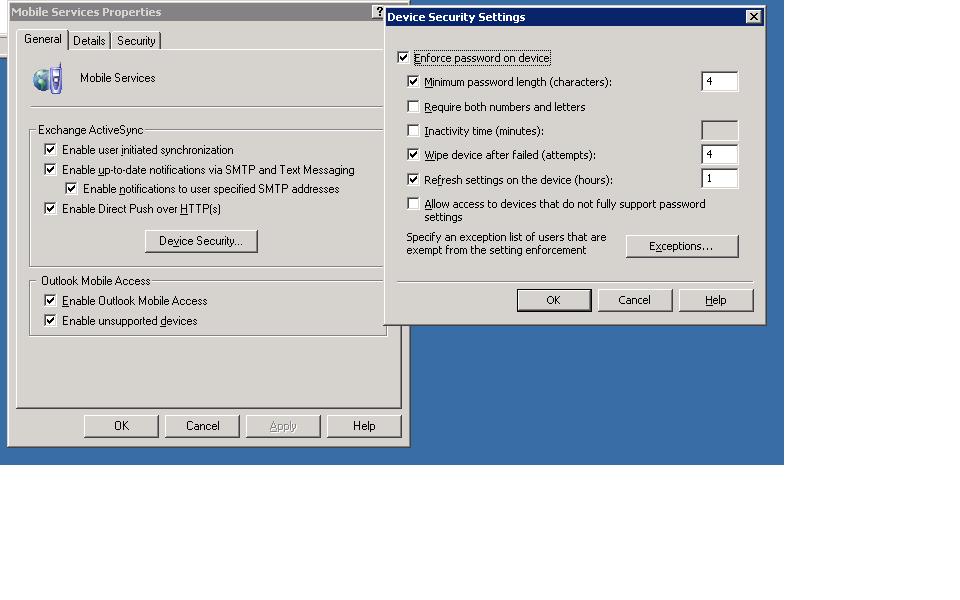960x600 pixels.
Task: Click OK in Mobile Services Properties
Action: coord(121,426)
